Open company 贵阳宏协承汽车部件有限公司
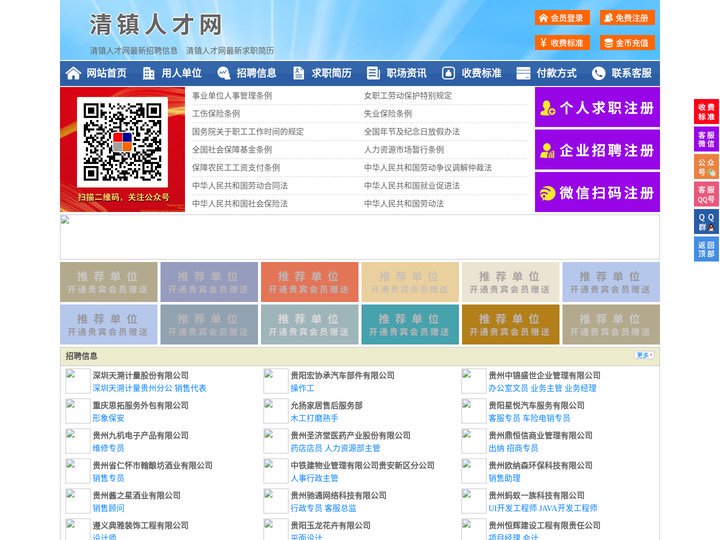Image resolution: width=720 pixels, height=540 pixels. pos(342,375)
